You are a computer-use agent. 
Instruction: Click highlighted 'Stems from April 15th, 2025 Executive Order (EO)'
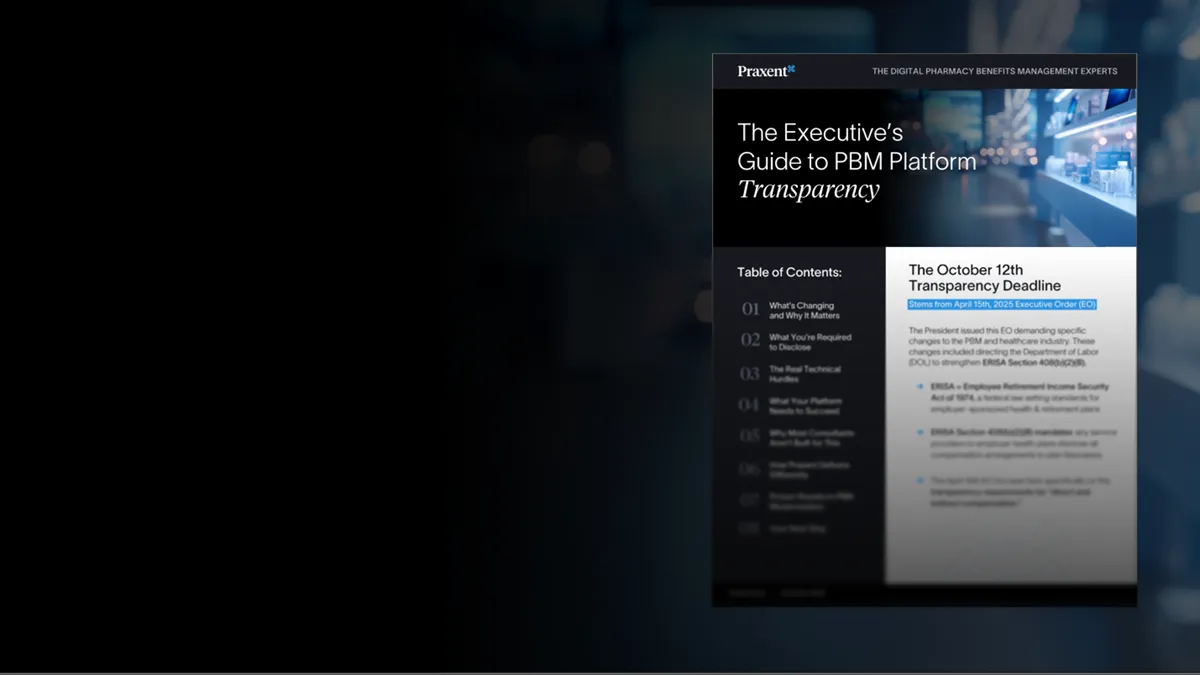[1002, 304]
